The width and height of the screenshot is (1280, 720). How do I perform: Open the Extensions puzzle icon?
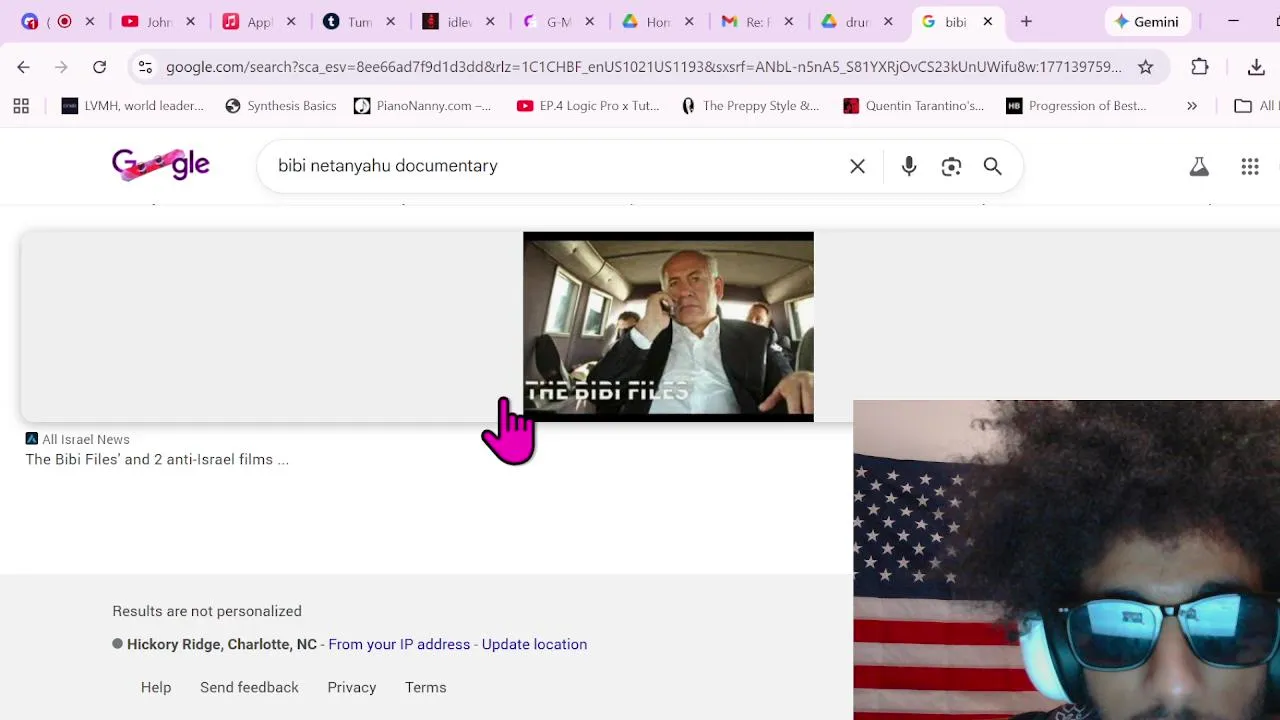tap(1200, 67)
